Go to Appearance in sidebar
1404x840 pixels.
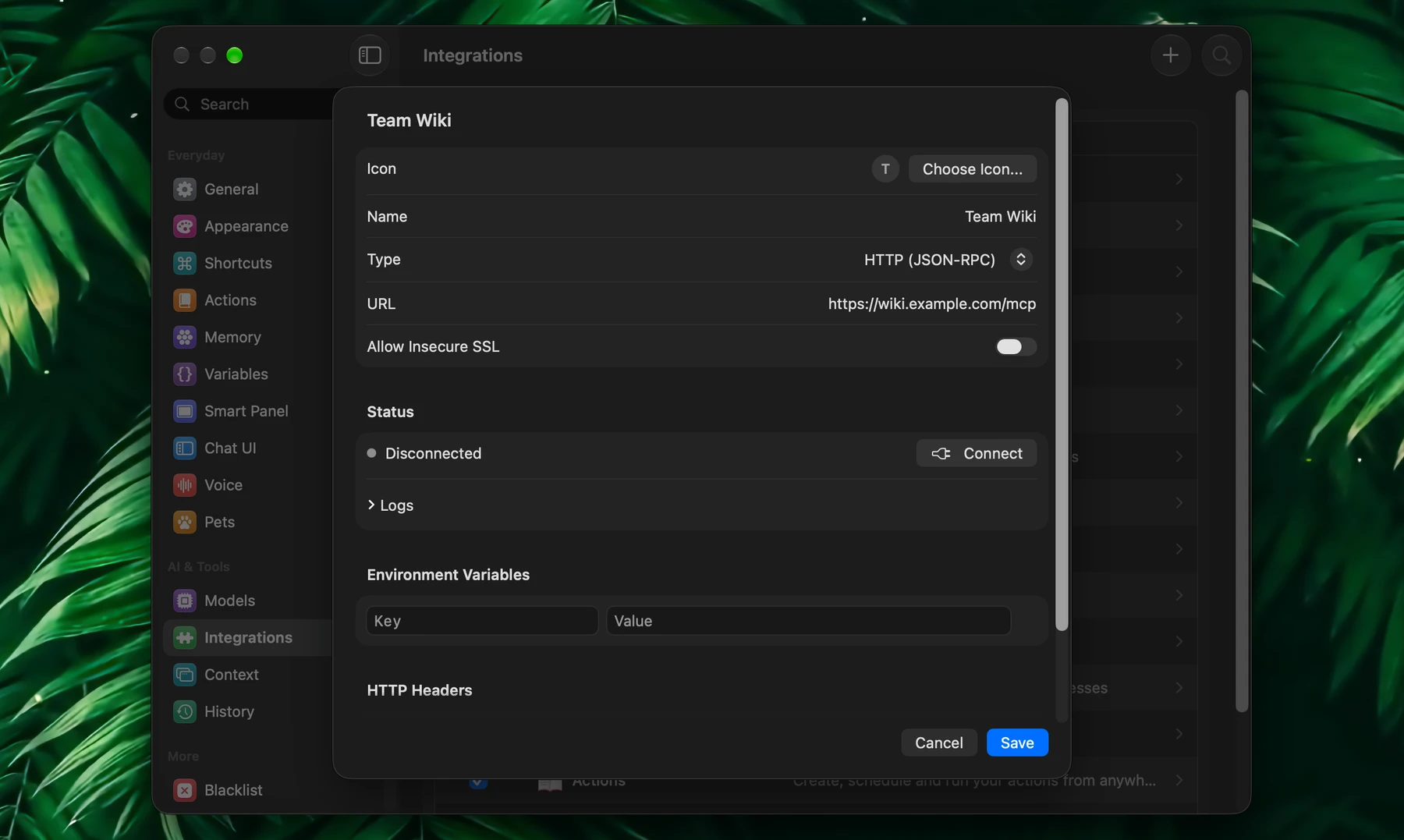point(246,226)
